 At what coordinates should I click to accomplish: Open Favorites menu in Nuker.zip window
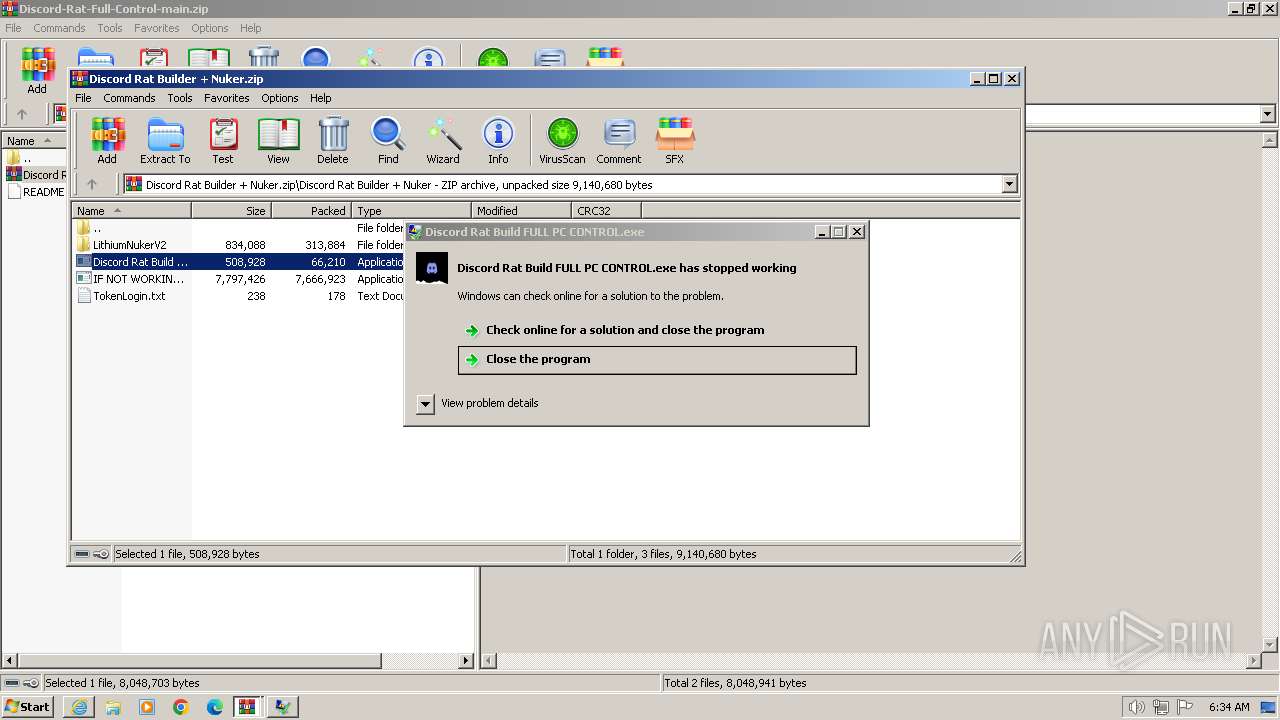click(227, 98)
